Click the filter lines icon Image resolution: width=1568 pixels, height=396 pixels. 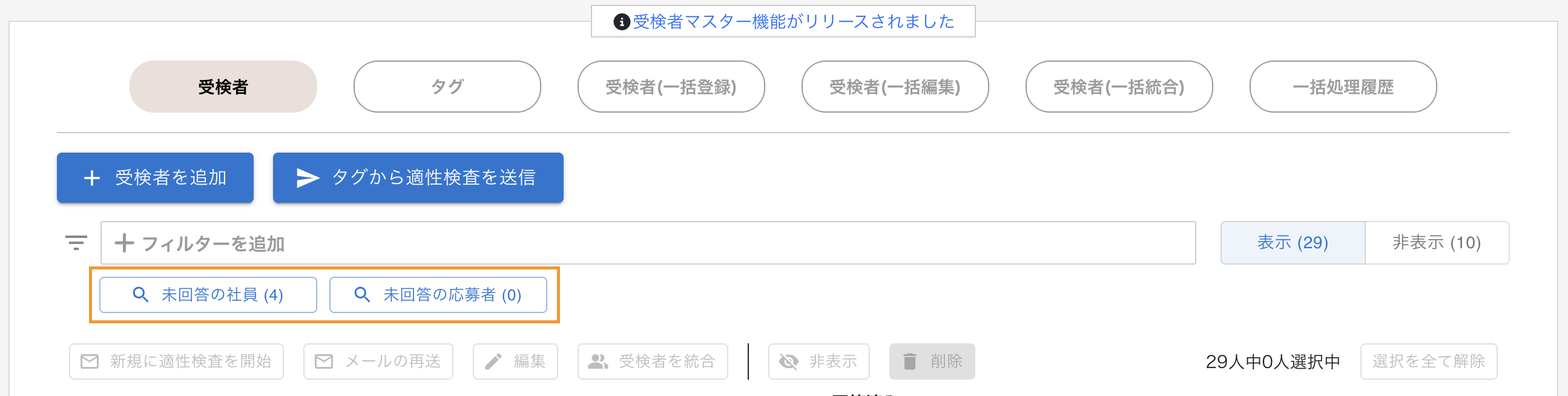click(76, 242)
